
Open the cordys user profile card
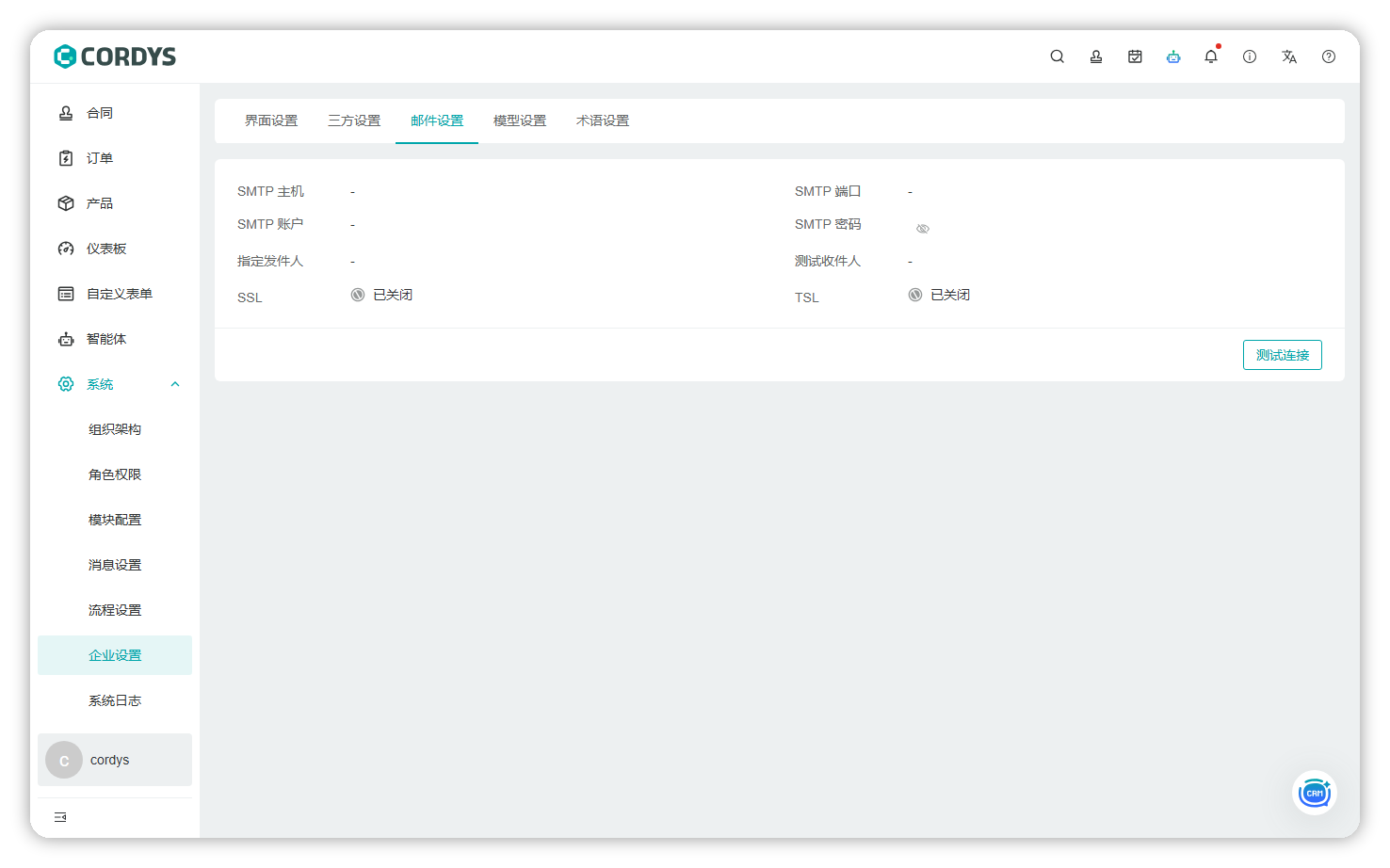tap(115, 760)
